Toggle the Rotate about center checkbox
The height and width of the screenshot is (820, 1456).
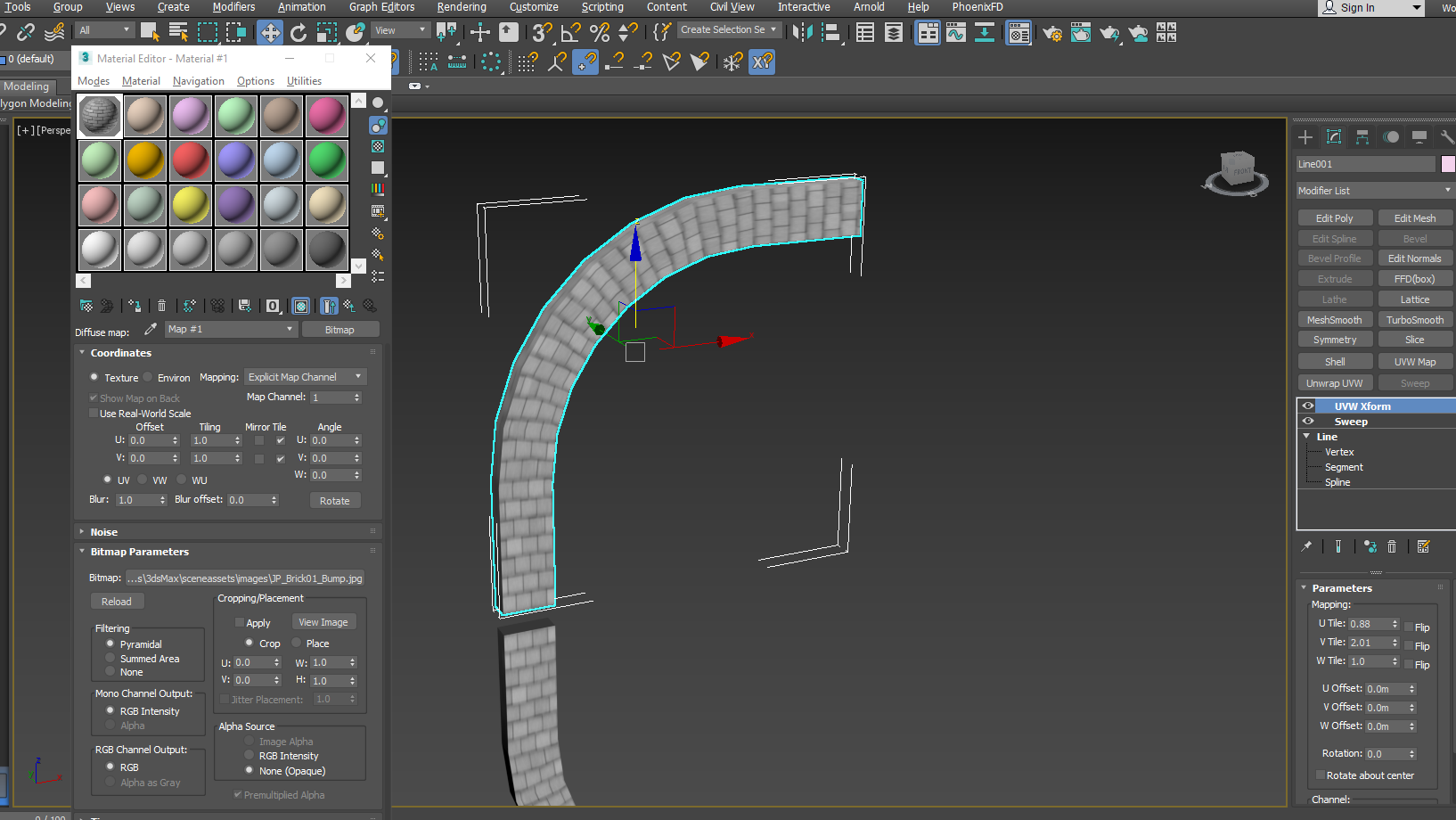point(1320,775)
